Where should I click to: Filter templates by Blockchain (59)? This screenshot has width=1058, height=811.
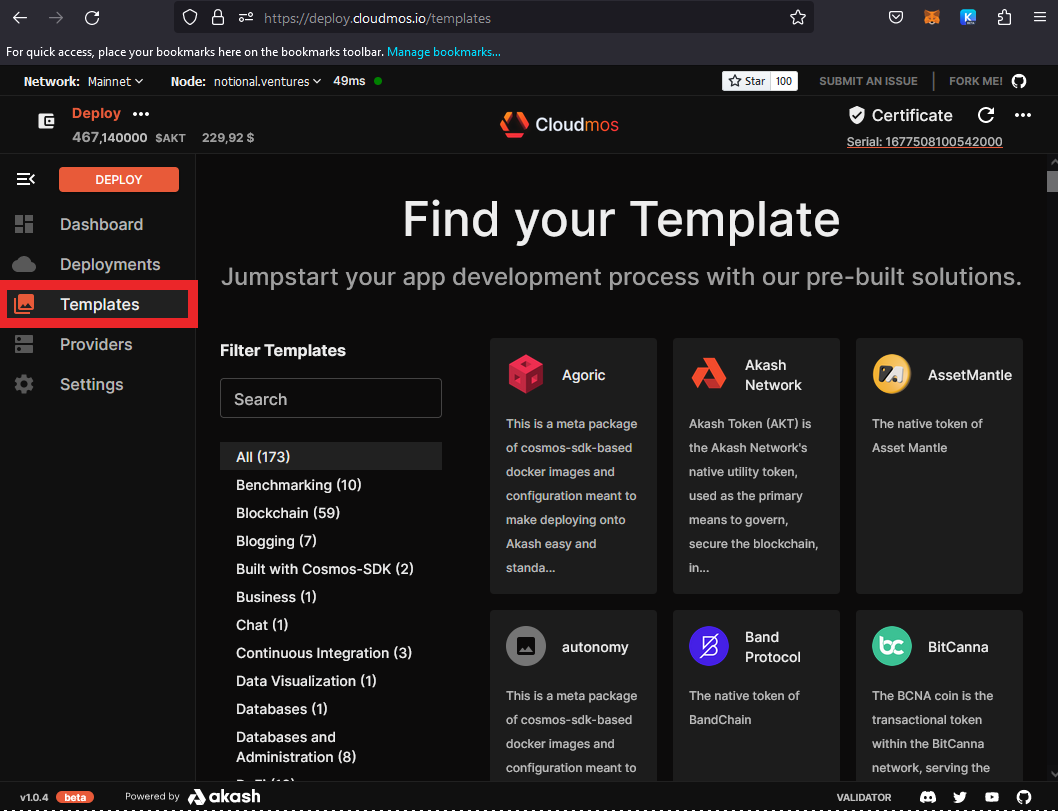point(288,513)
